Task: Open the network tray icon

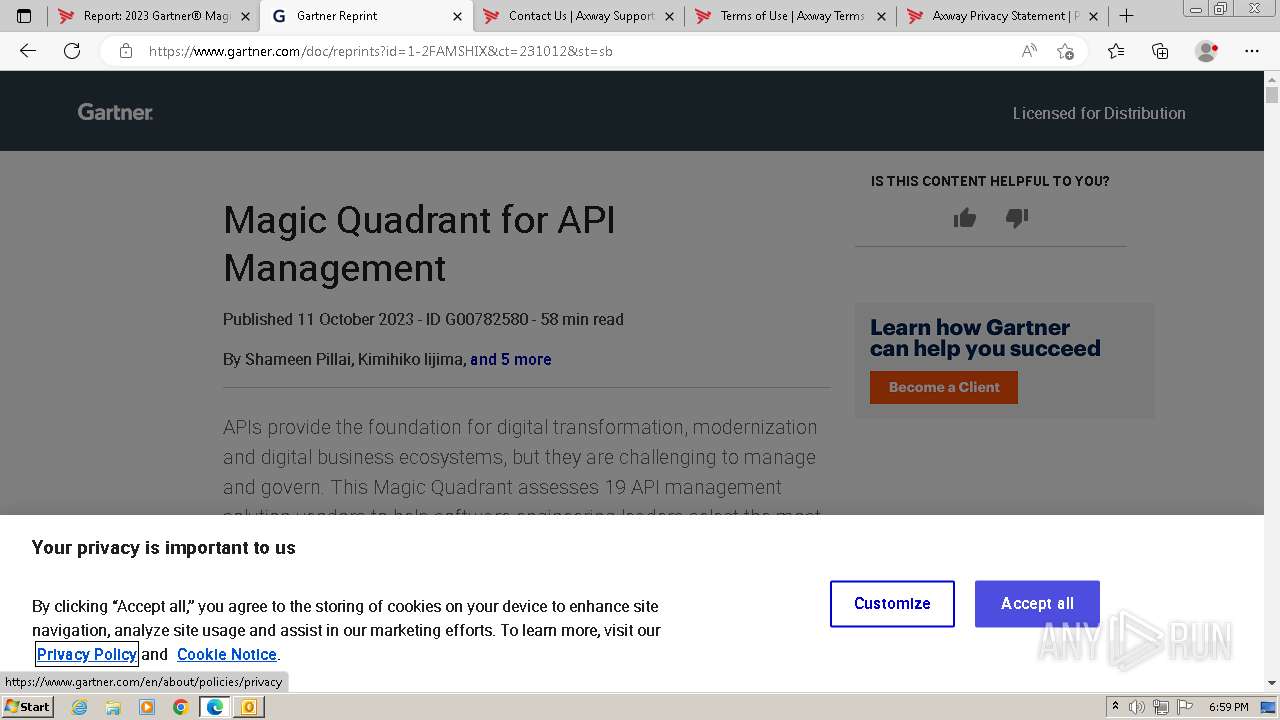Action: [1160, 707]
